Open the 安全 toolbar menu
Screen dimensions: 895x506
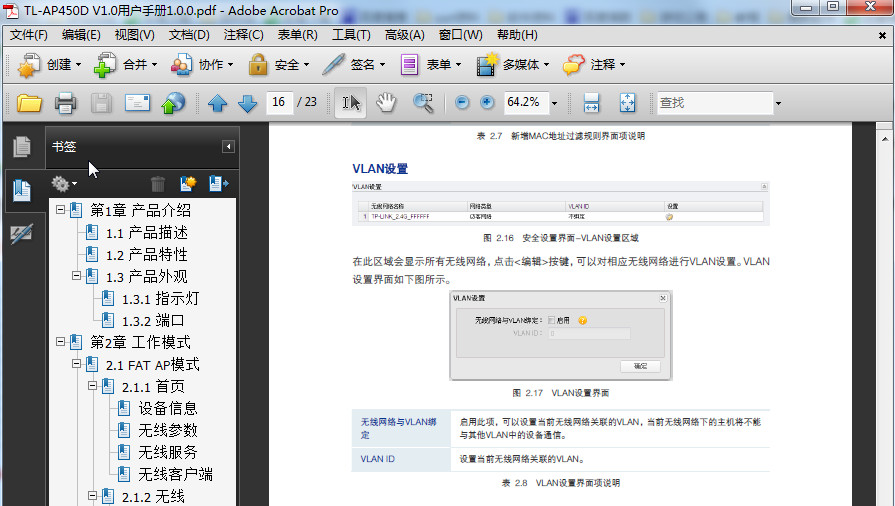tap(279, 65)
